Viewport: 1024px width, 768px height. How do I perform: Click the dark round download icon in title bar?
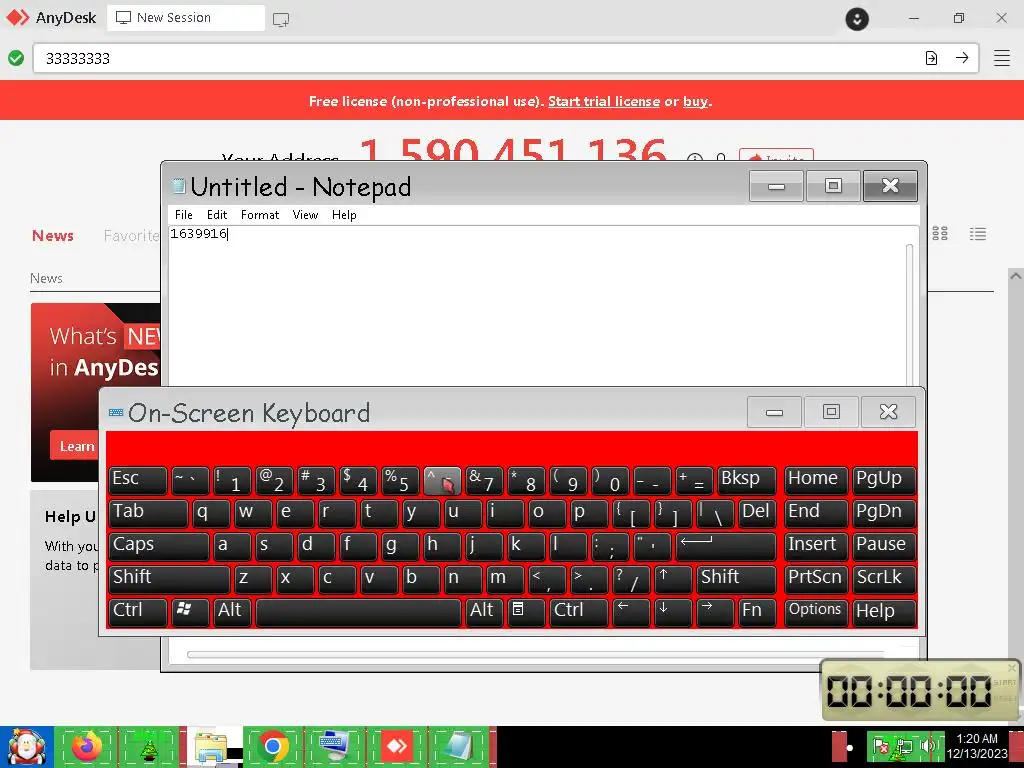tap(857, 18)
